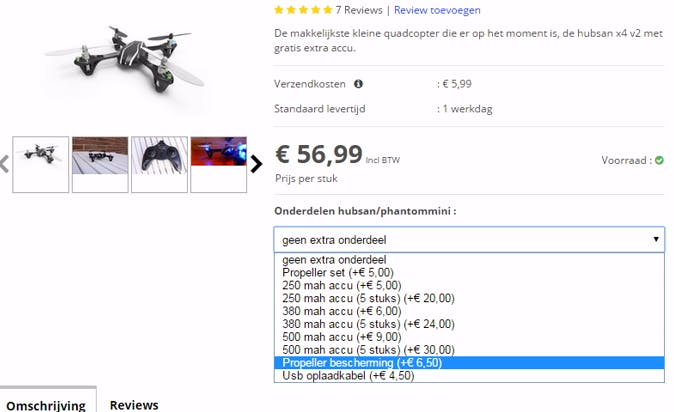
Task: Switch to the Reviews tab
Action: 134,405
